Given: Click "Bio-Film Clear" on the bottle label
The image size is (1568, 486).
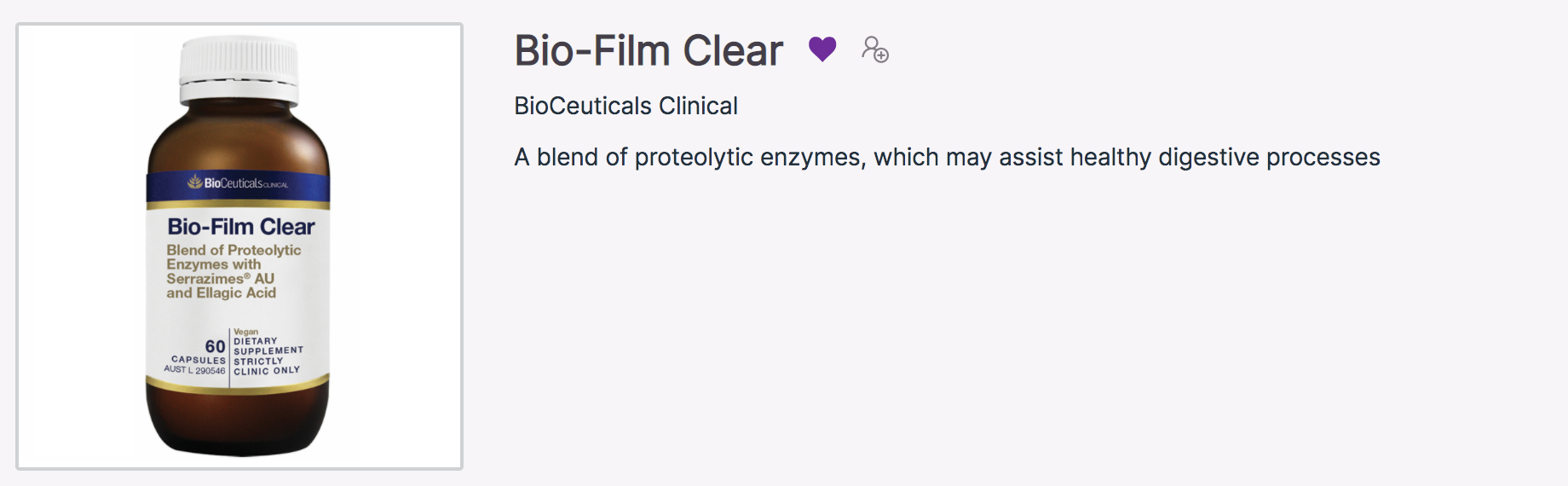Looking at the screenshot, I should [241, 227].
